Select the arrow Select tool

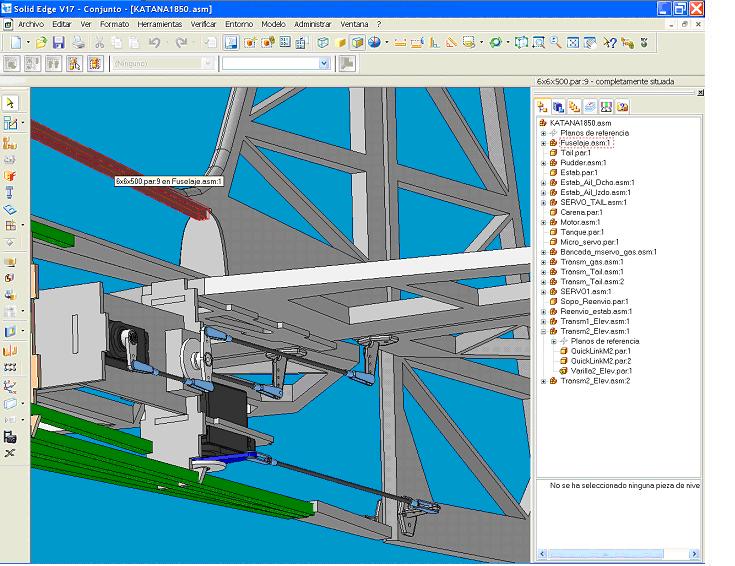(x=10, y=103)
